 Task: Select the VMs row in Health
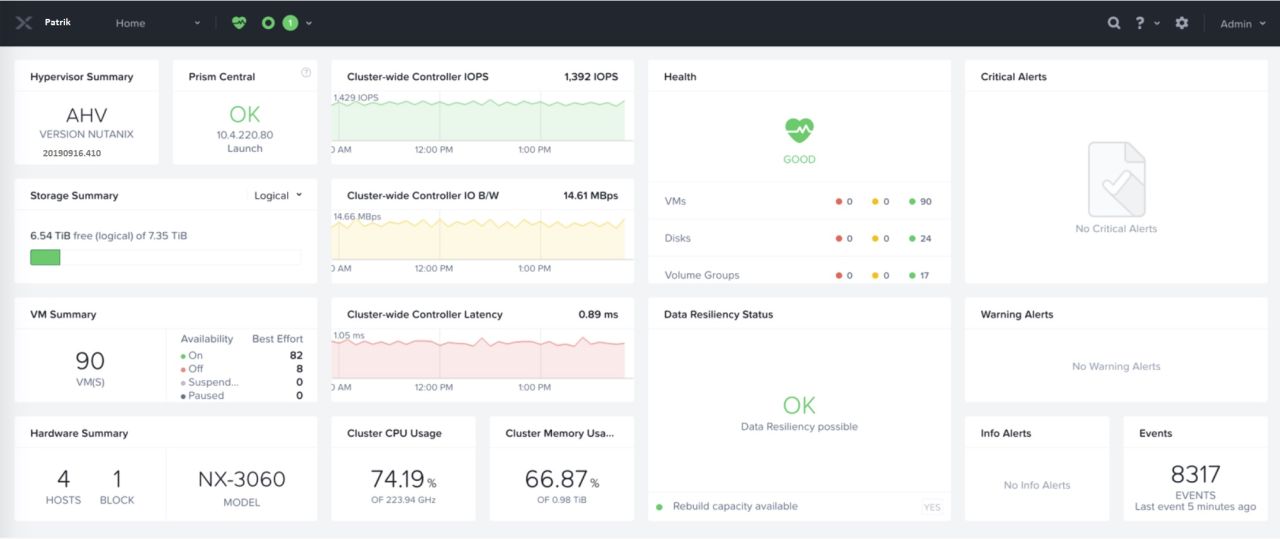(799, 202)
